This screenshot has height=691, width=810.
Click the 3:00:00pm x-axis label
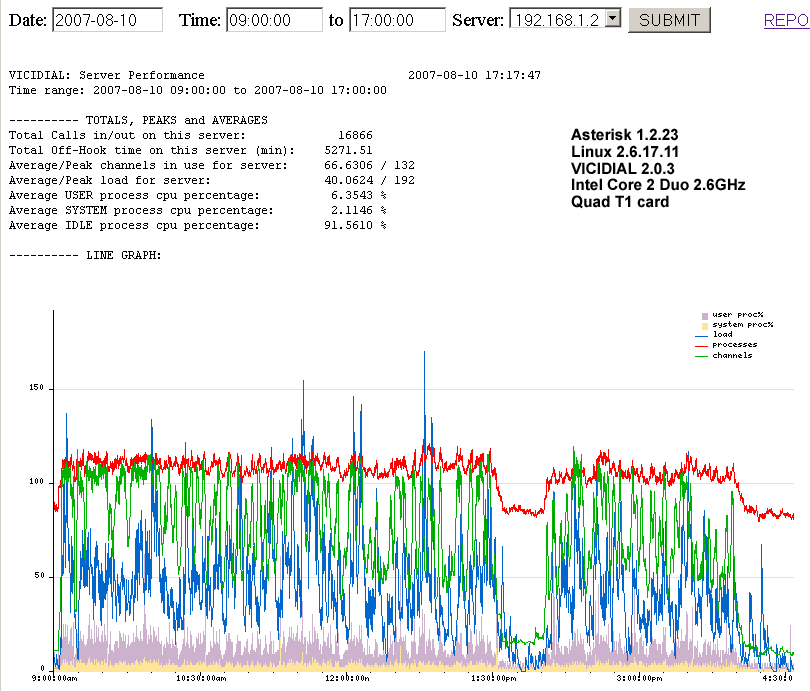point(640,678)
